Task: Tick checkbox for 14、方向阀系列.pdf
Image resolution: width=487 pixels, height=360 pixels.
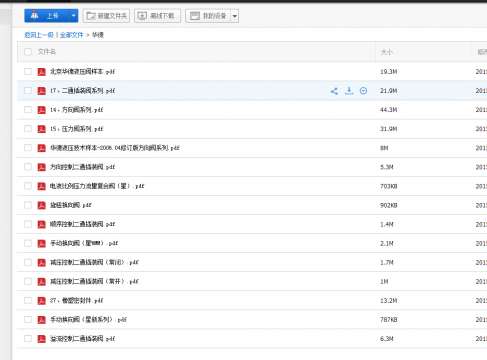Action: (28, 110)
